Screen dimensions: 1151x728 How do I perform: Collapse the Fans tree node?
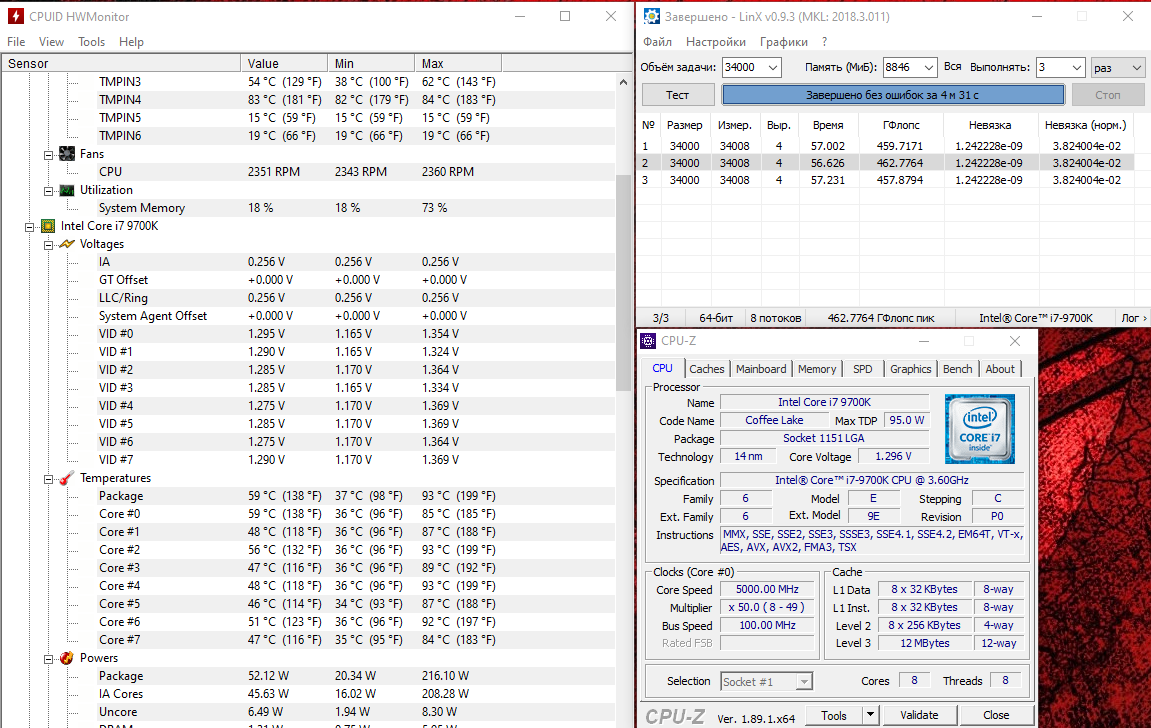pyautogui.click(x=48, y=154)
